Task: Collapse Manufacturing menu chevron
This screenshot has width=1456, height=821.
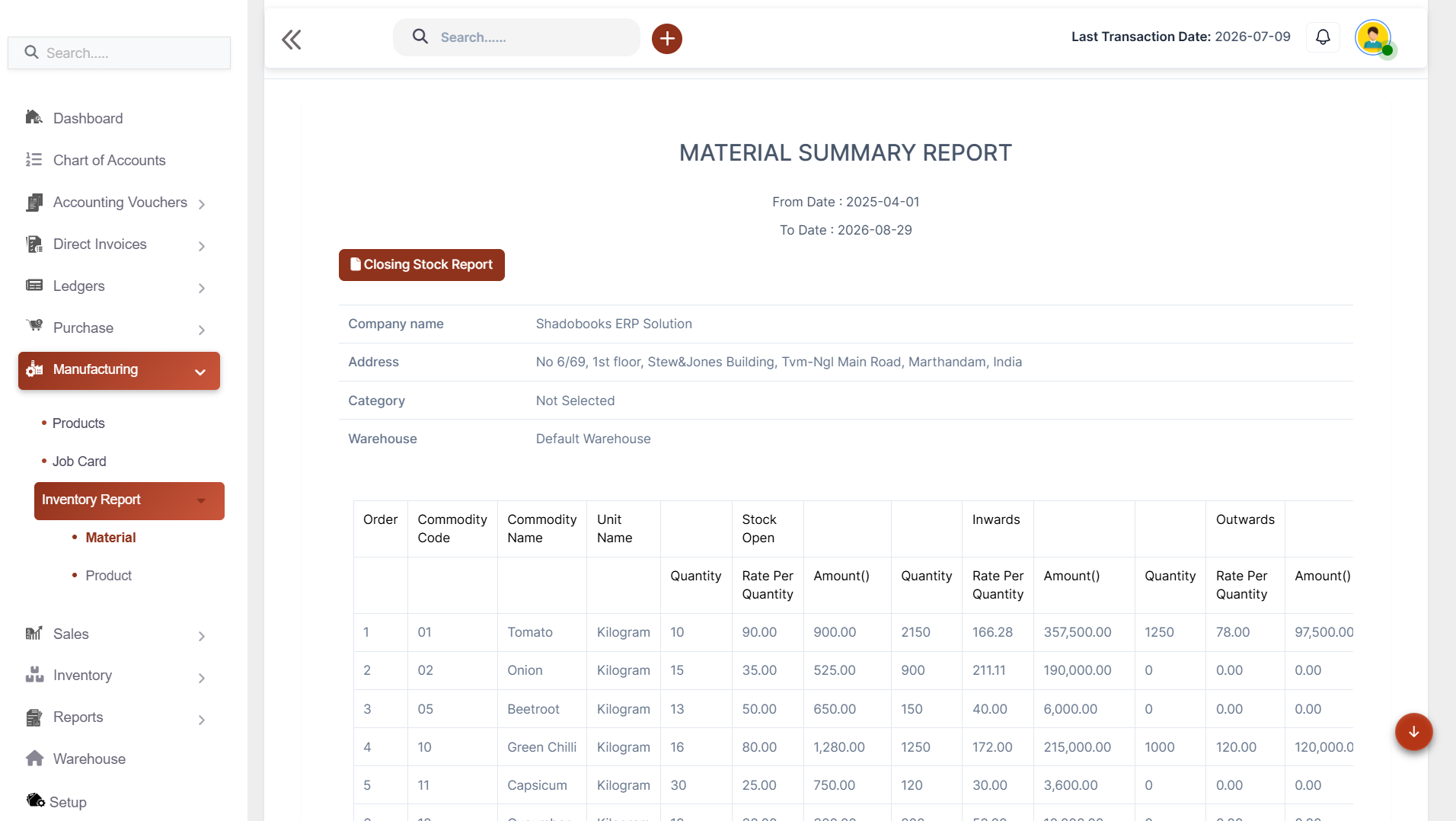Action: point(200,372)
